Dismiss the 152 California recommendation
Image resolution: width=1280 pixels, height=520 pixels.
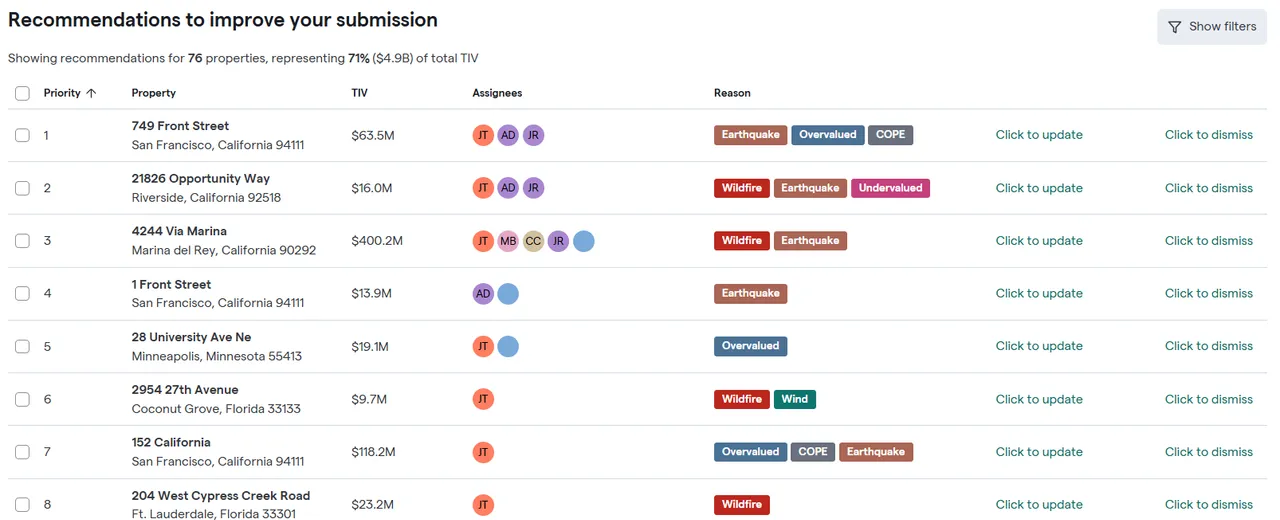point(1208,452)
